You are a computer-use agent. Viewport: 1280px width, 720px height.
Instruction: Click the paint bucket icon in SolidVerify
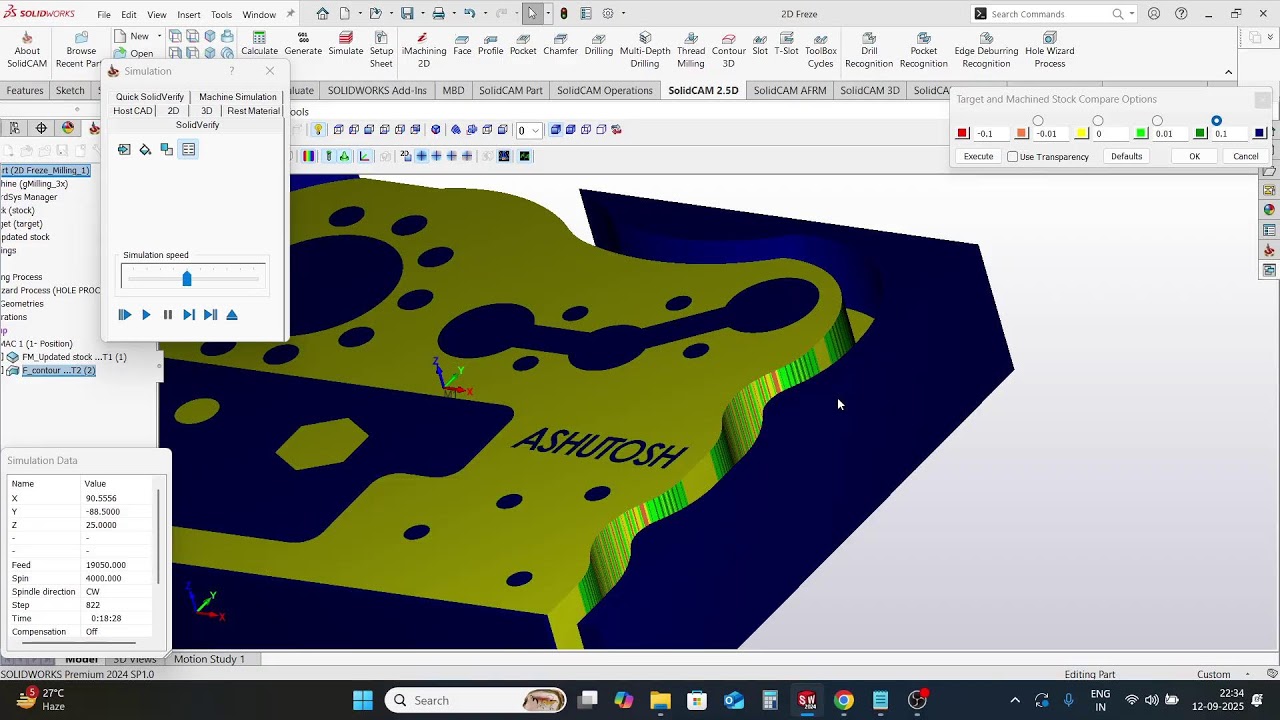(x=145, y=149)
